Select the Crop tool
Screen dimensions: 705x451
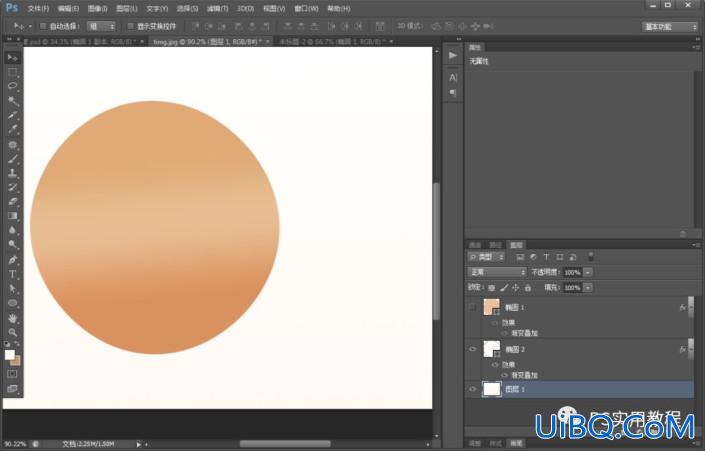[12, 115]
